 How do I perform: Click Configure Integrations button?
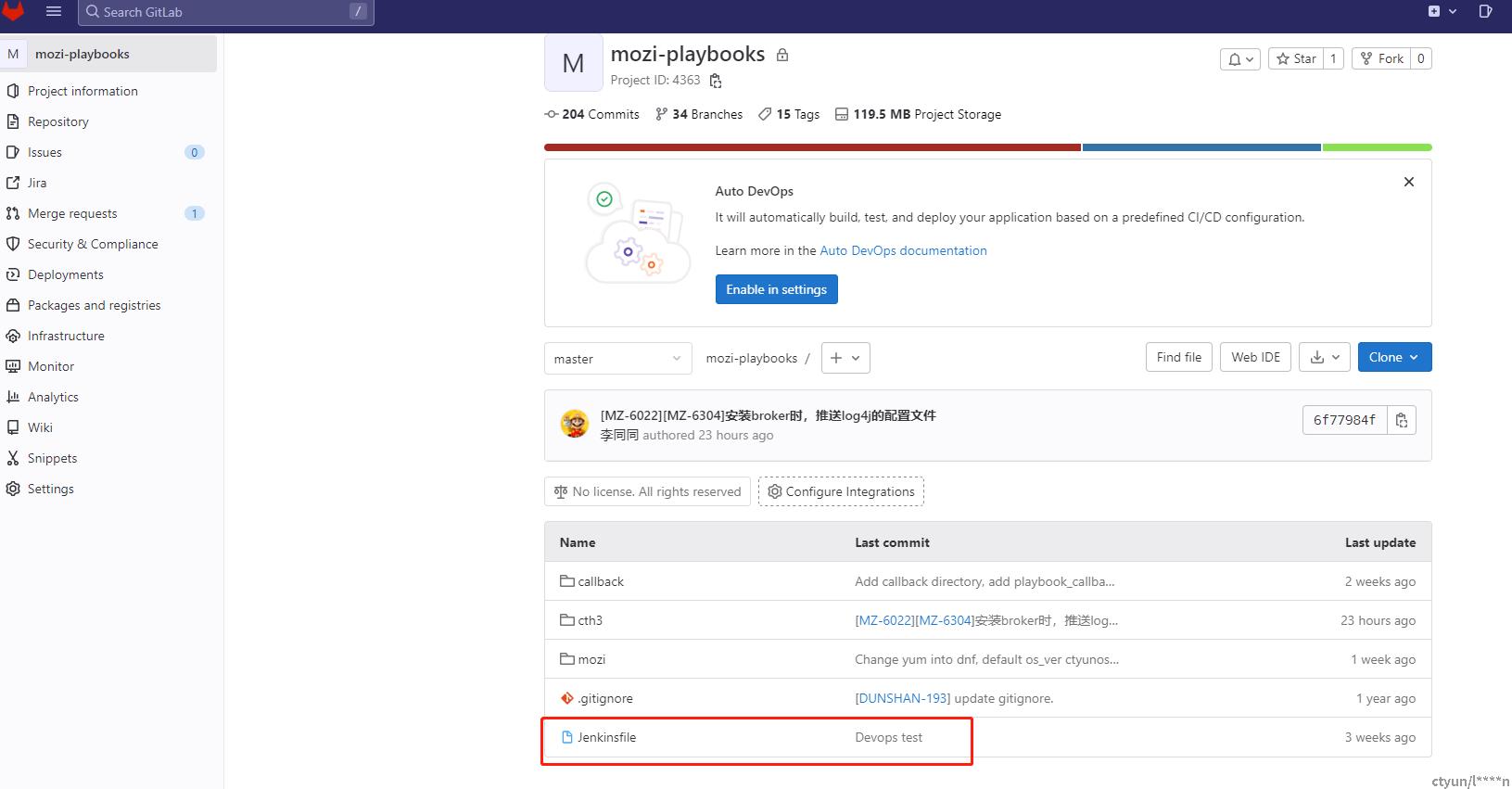point(841,491)
